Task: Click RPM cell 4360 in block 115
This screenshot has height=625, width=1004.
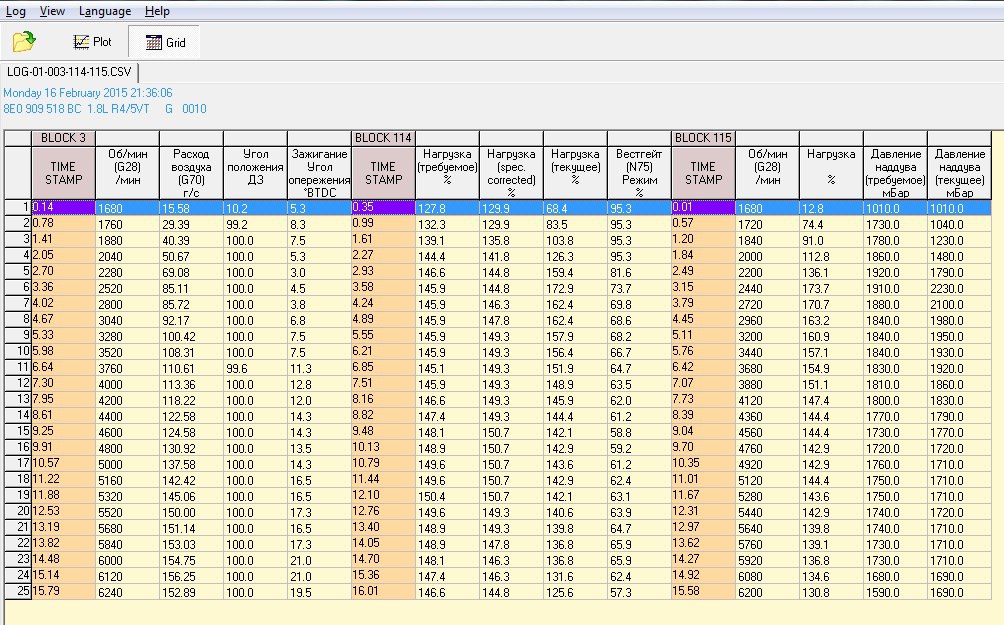Action: (x=767, y=416)
